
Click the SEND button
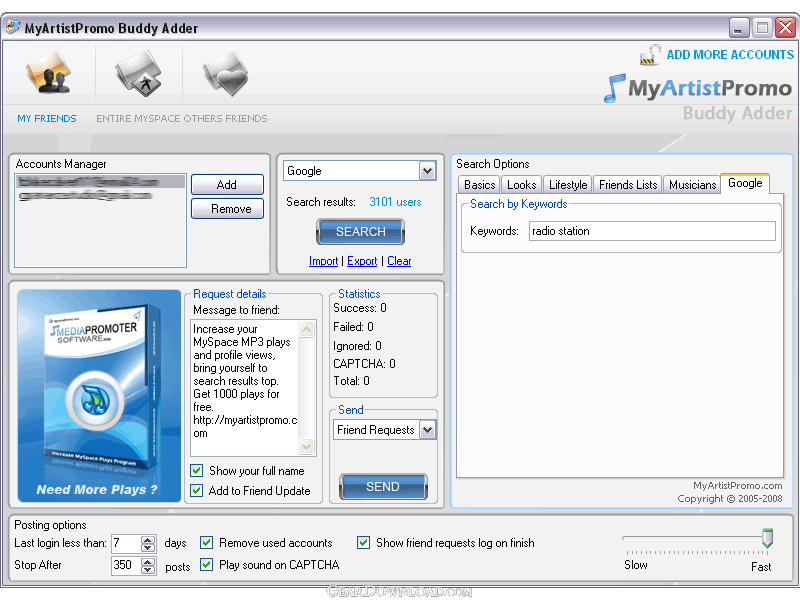pyautogui.click(x=383, y=487)
